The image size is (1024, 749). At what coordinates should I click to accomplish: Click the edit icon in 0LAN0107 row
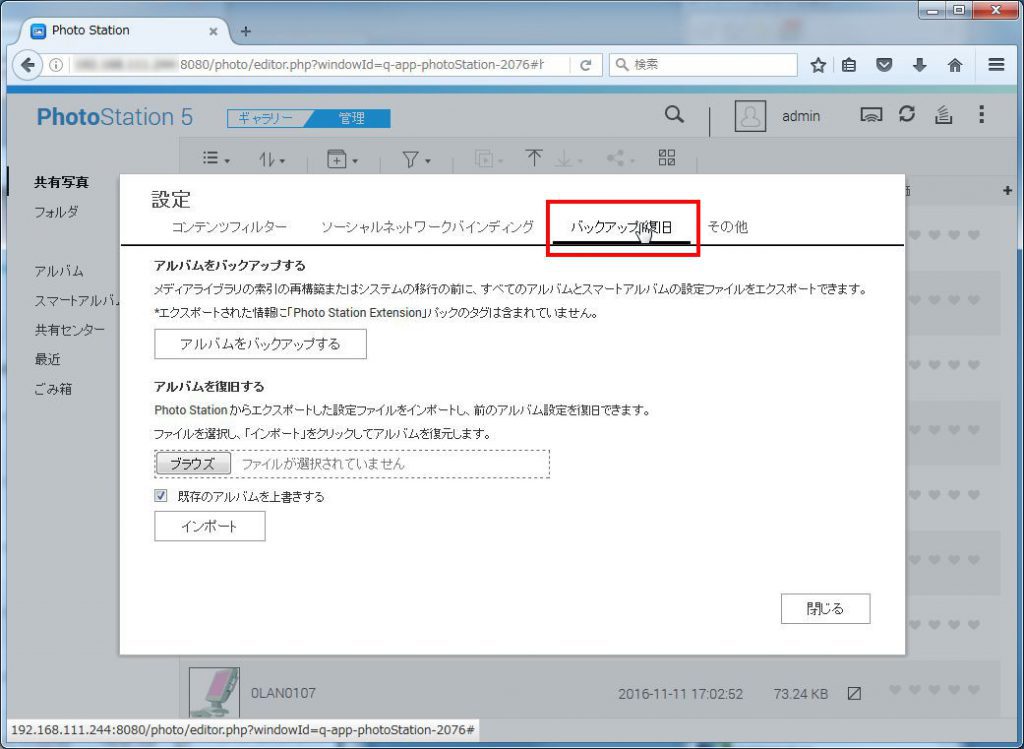click(x=854, y=693)
